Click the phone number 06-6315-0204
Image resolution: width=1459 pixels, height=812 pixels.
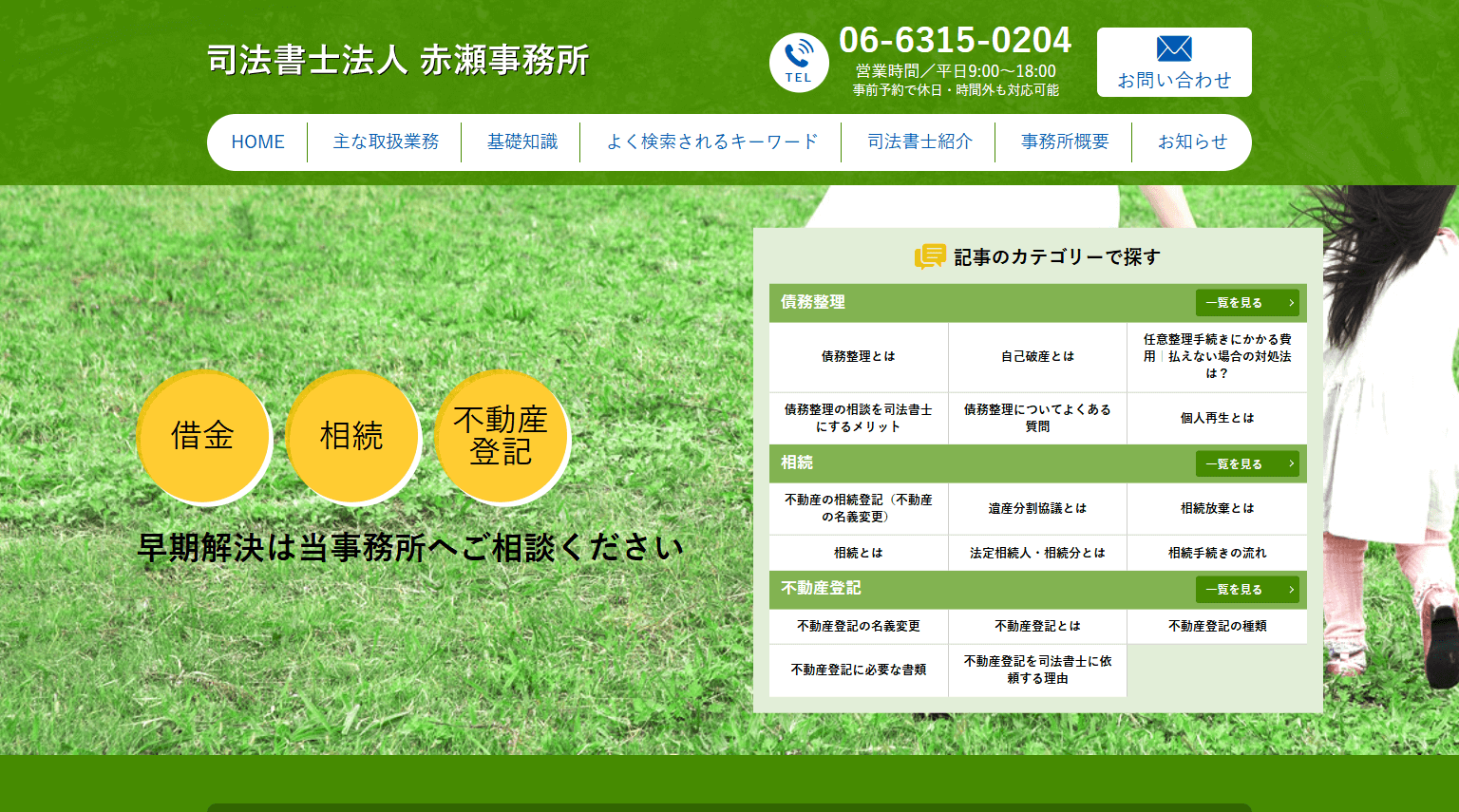tap(954, 41)
